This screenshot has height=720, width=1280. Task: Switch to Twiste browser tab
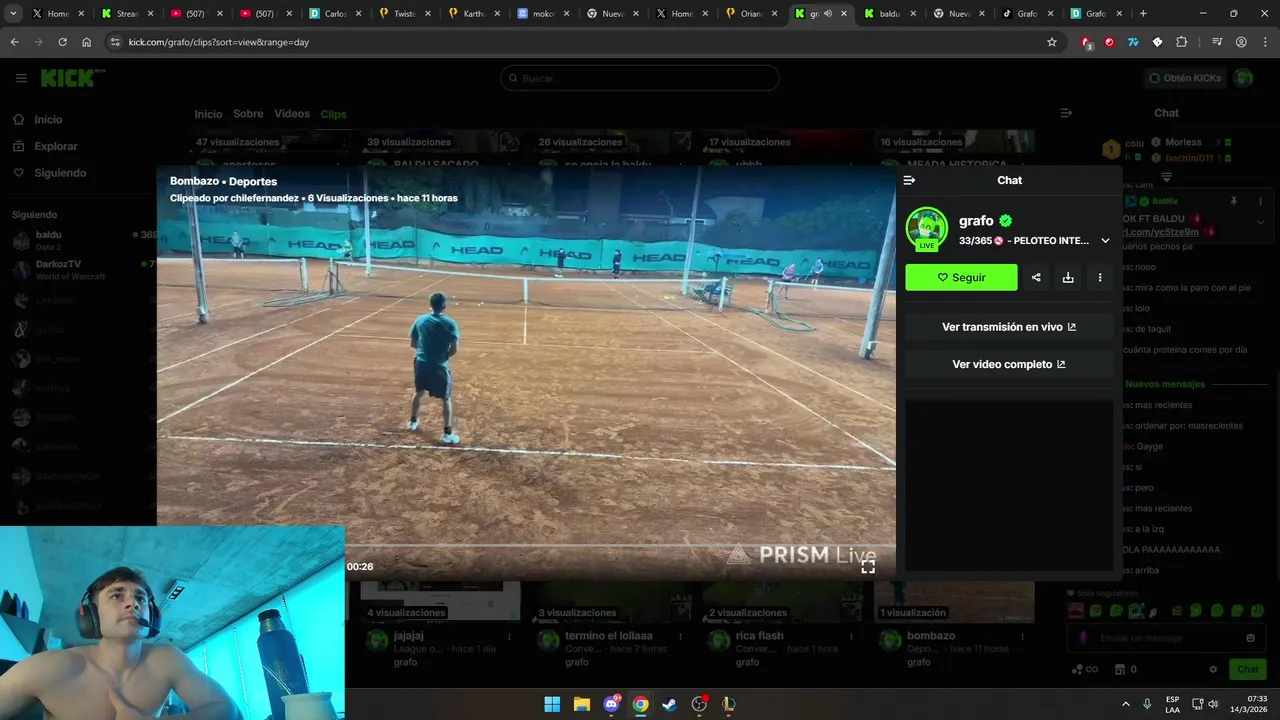tap(404, 14)
